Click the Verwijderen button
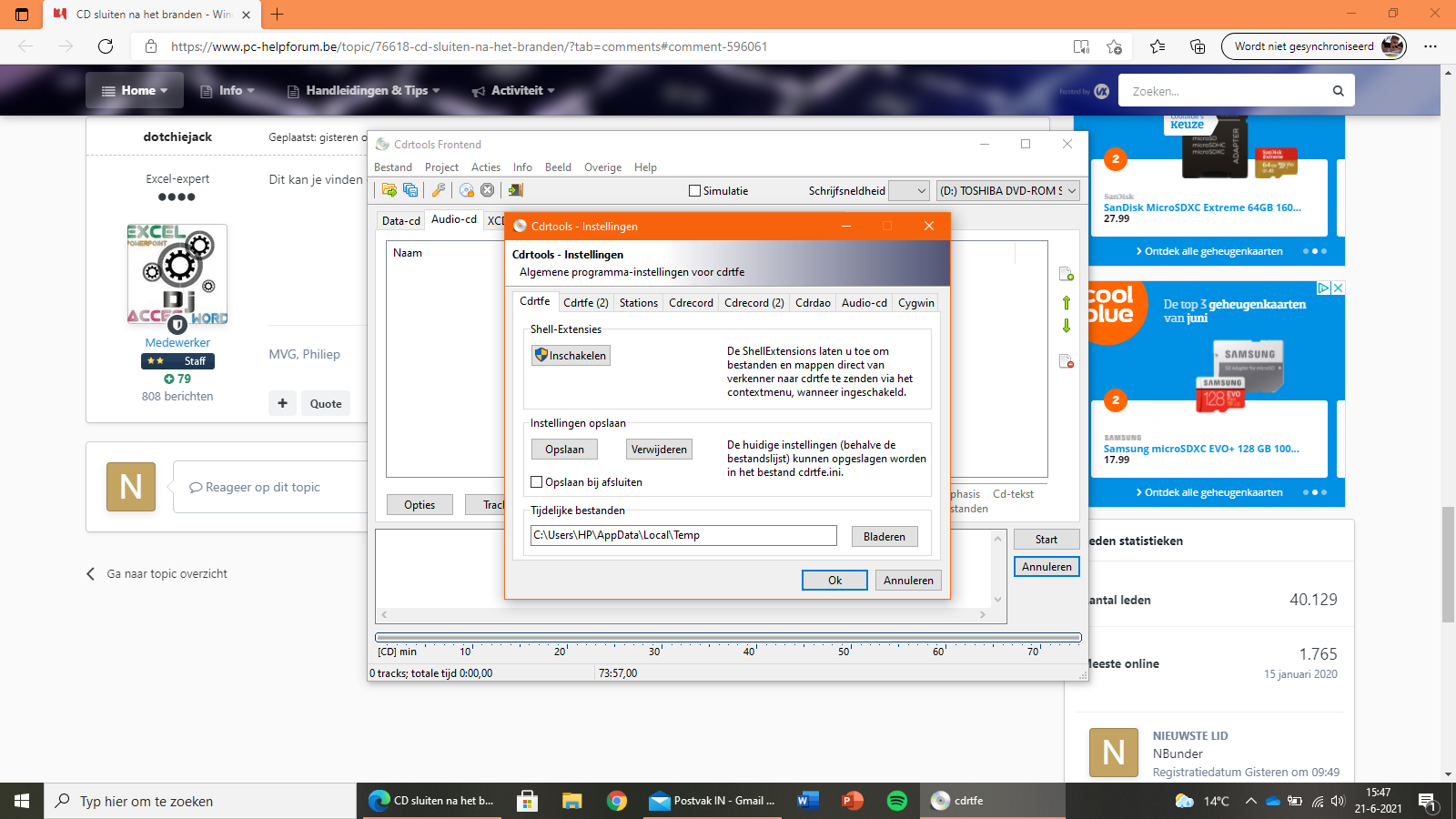The width and height of the screenshot is (1456, 819). 659,450
